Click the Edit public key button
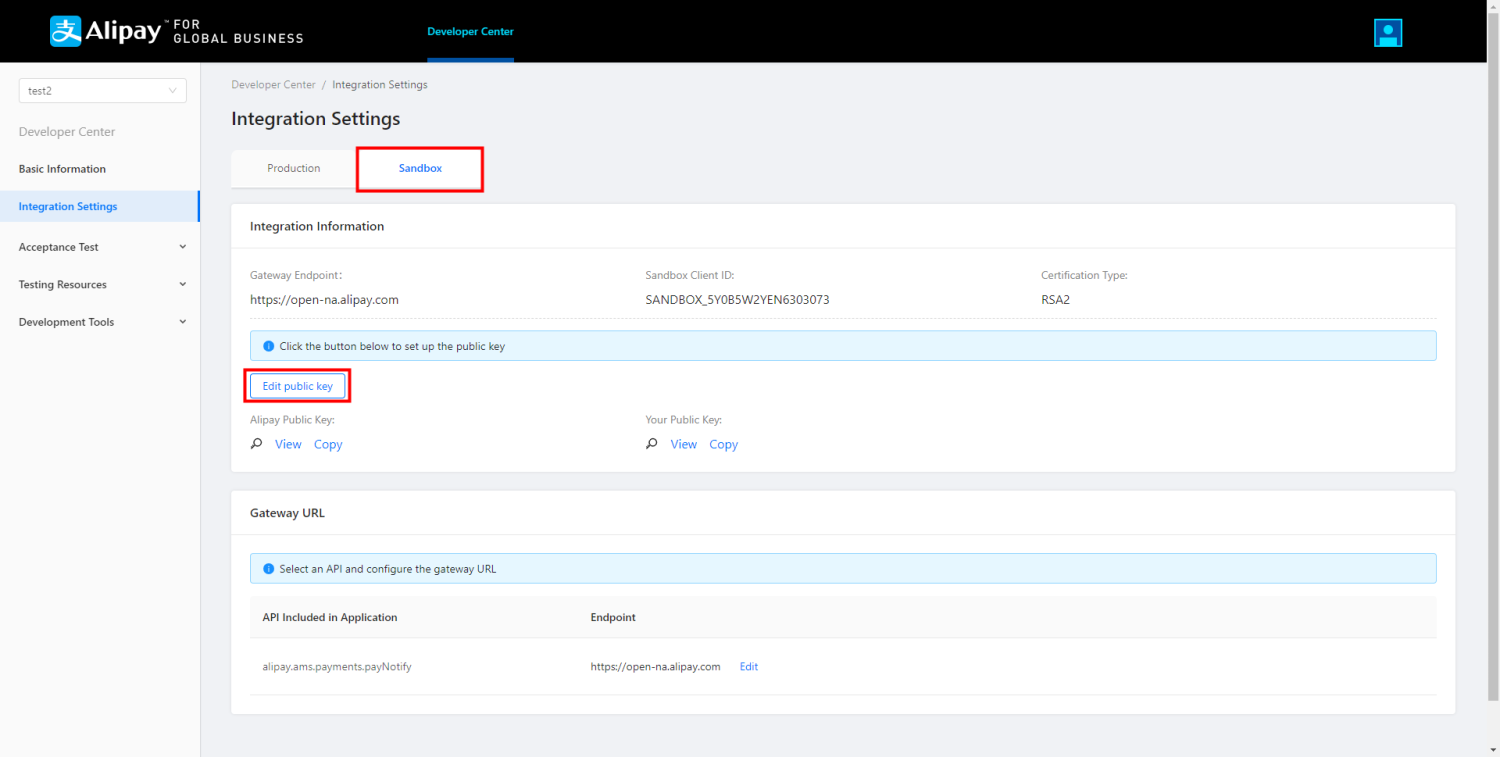Viewport: 1500px width, 757px height. 297,386
